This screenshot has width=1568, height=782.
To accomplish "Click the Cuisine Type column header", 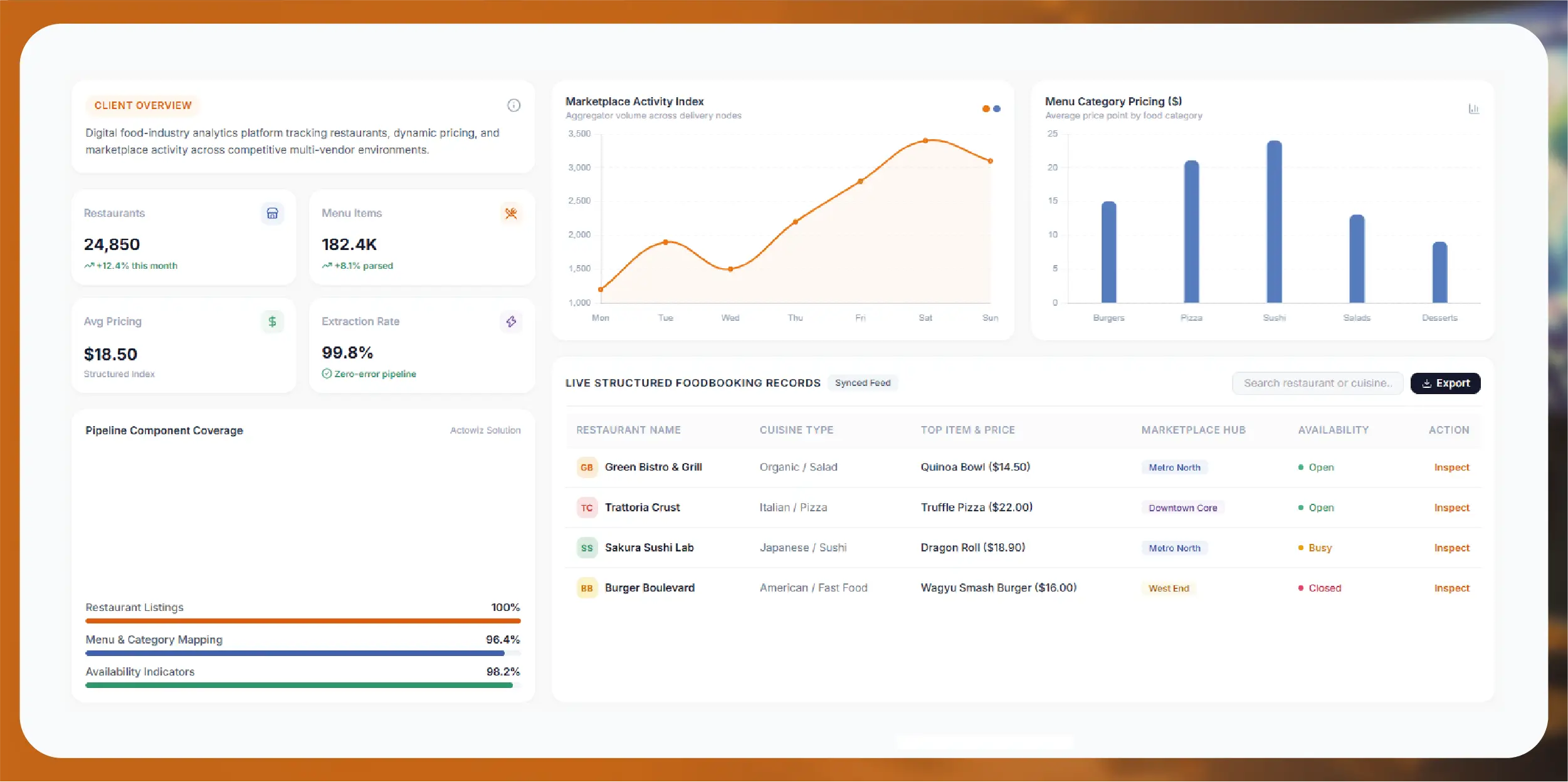I will click(x=796, y=430).
